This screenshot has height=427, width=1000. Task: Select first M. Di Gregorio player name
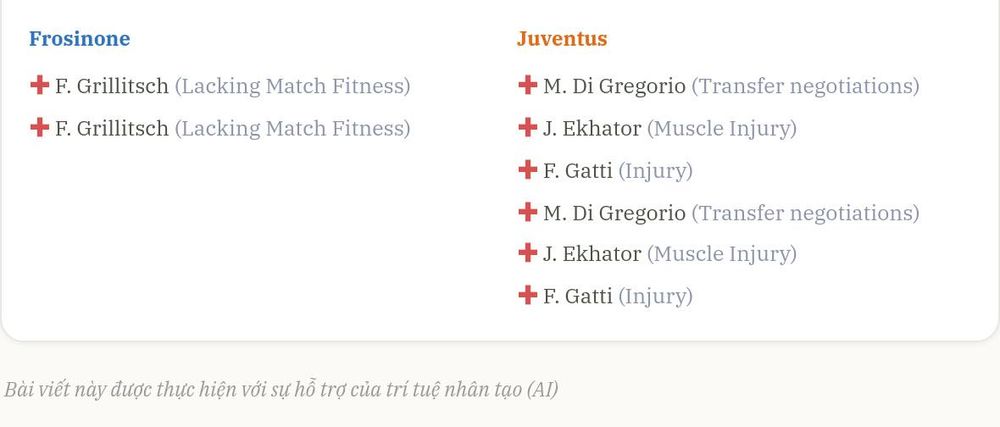pos(614,86)
